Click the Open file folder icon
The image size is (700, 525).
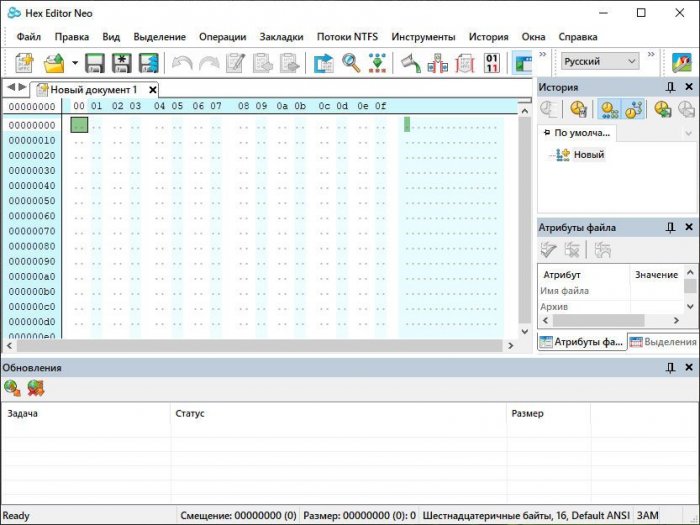(x=54, y=63)
